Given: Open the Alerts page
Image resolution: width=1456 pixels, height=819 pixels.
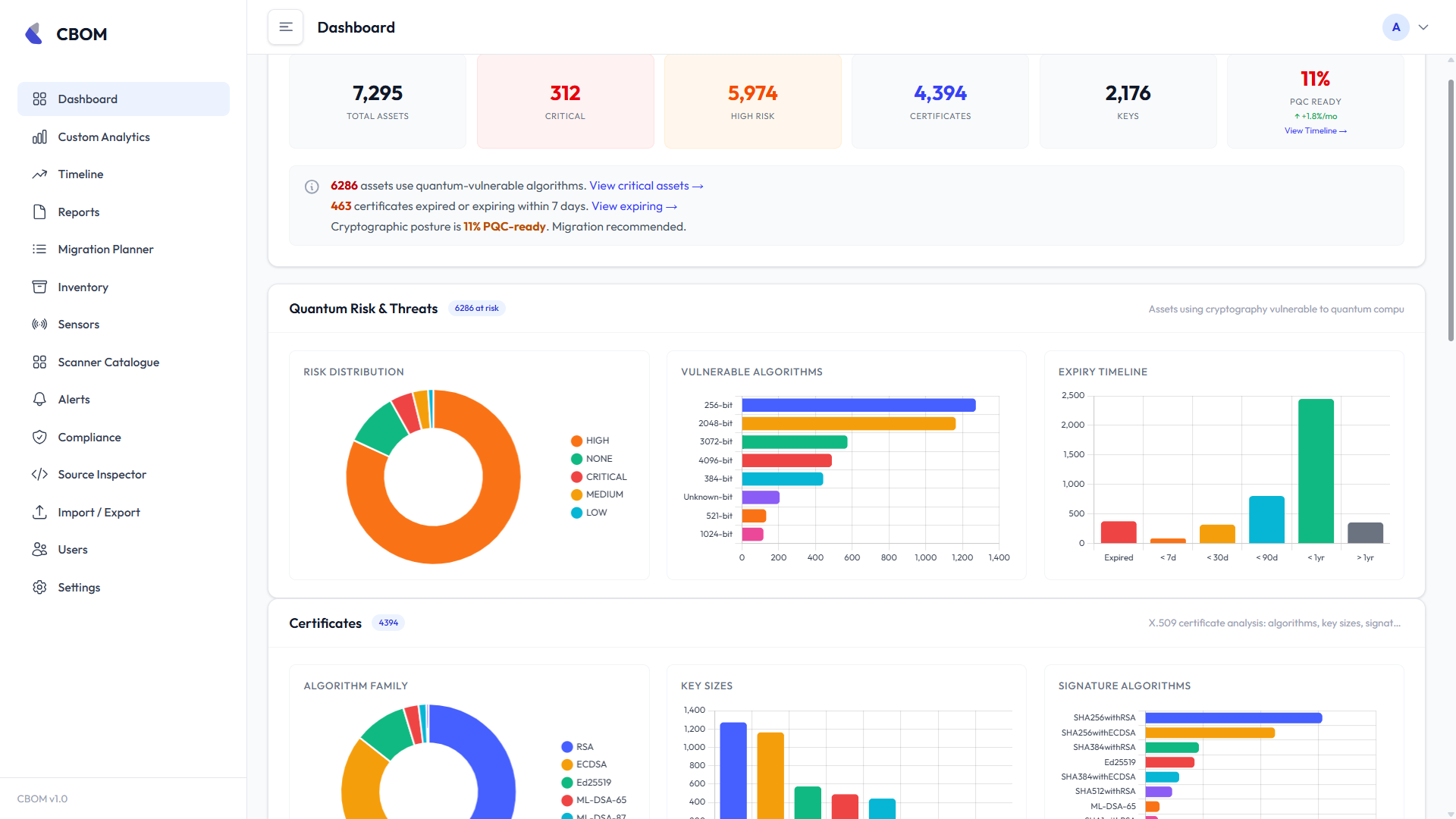Looking at the screenshot, I should pos(124,400).
